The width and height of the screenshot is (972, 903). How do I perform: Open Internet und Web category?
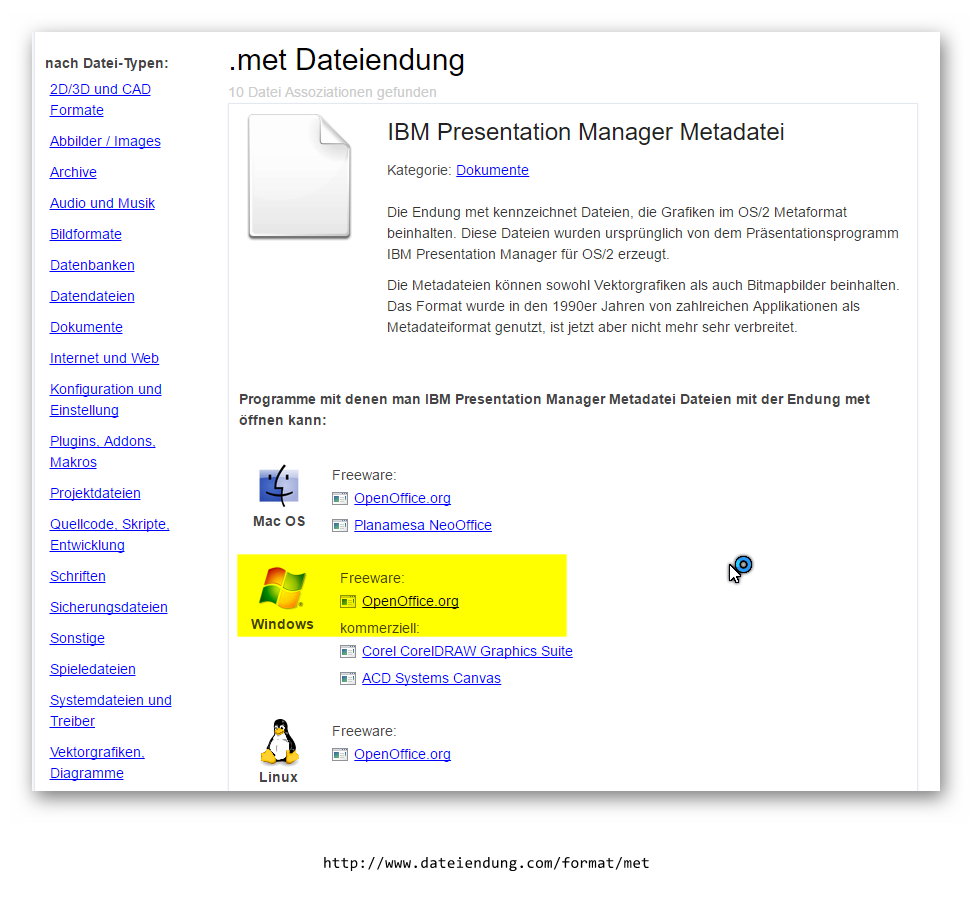point(104,358)
